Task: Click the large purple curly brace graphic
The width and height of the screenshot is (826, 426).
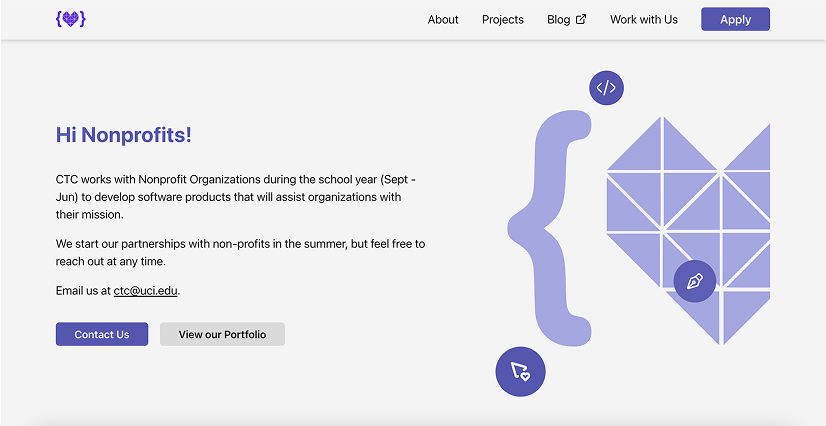Action: [551, 228]
